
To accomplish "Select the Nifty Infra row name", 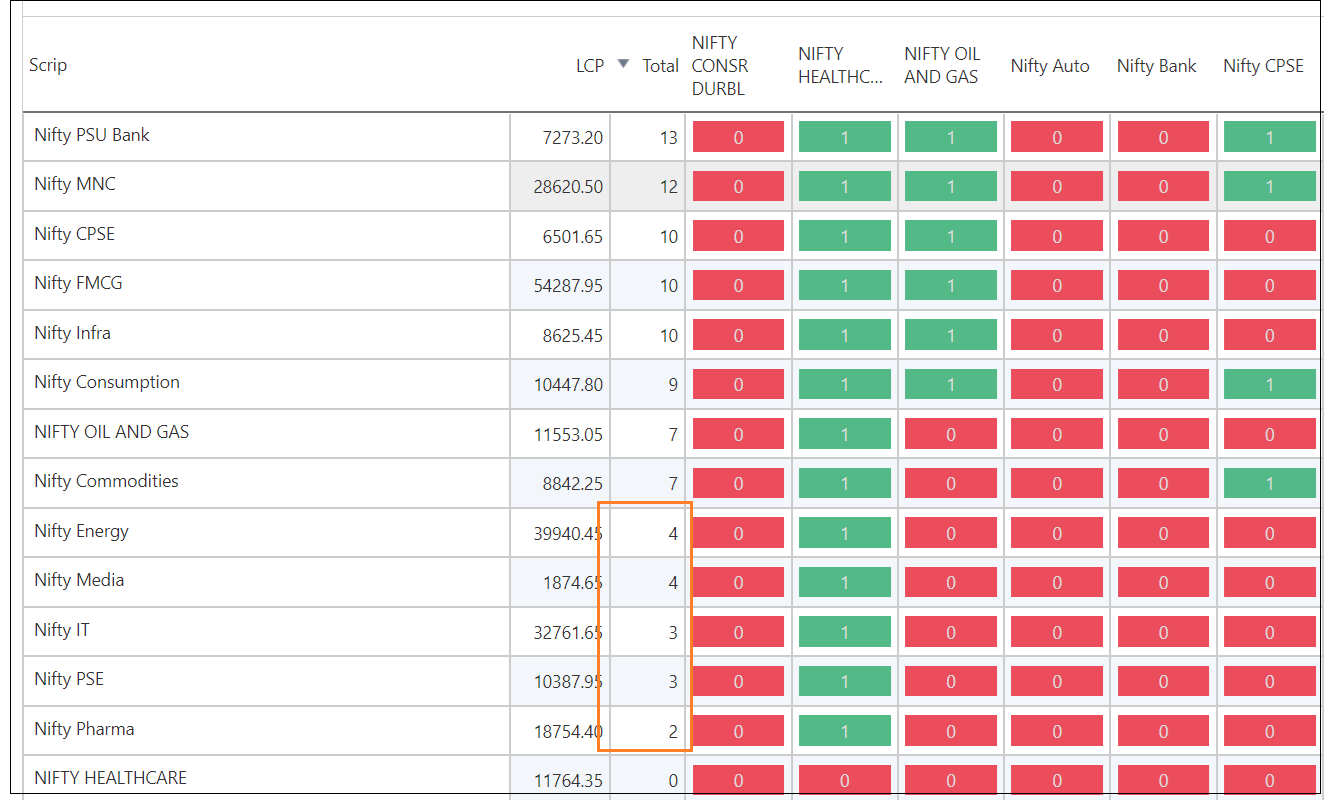I will click(72, 333).
